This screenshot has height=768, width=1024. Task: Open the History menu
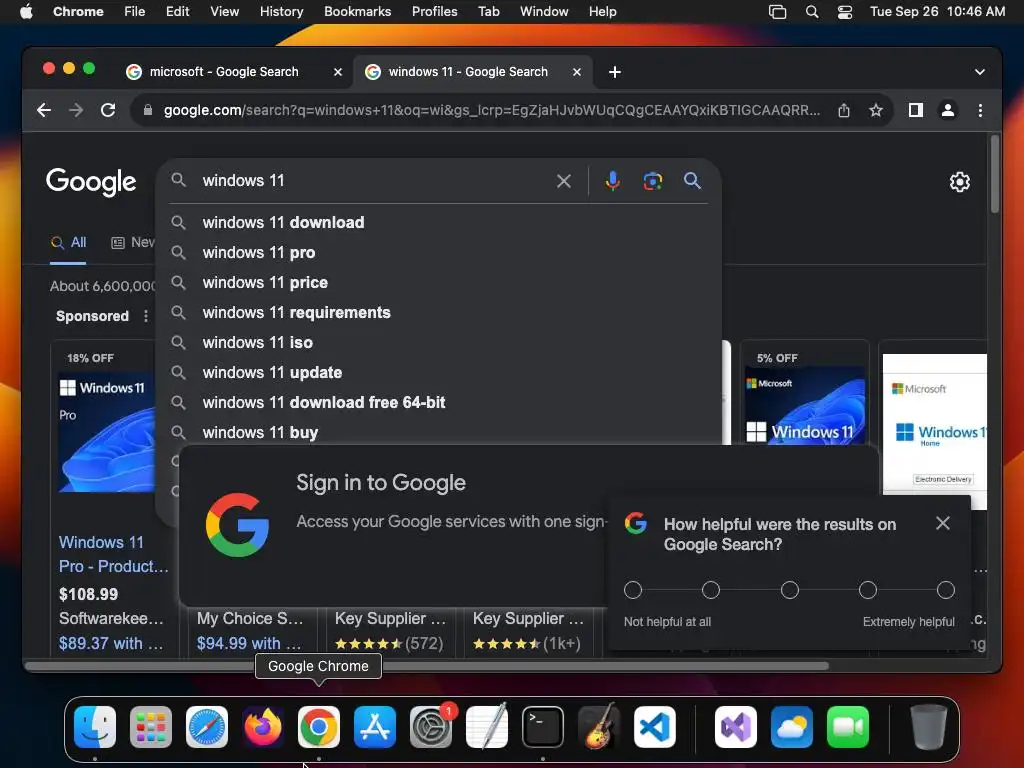281,11
